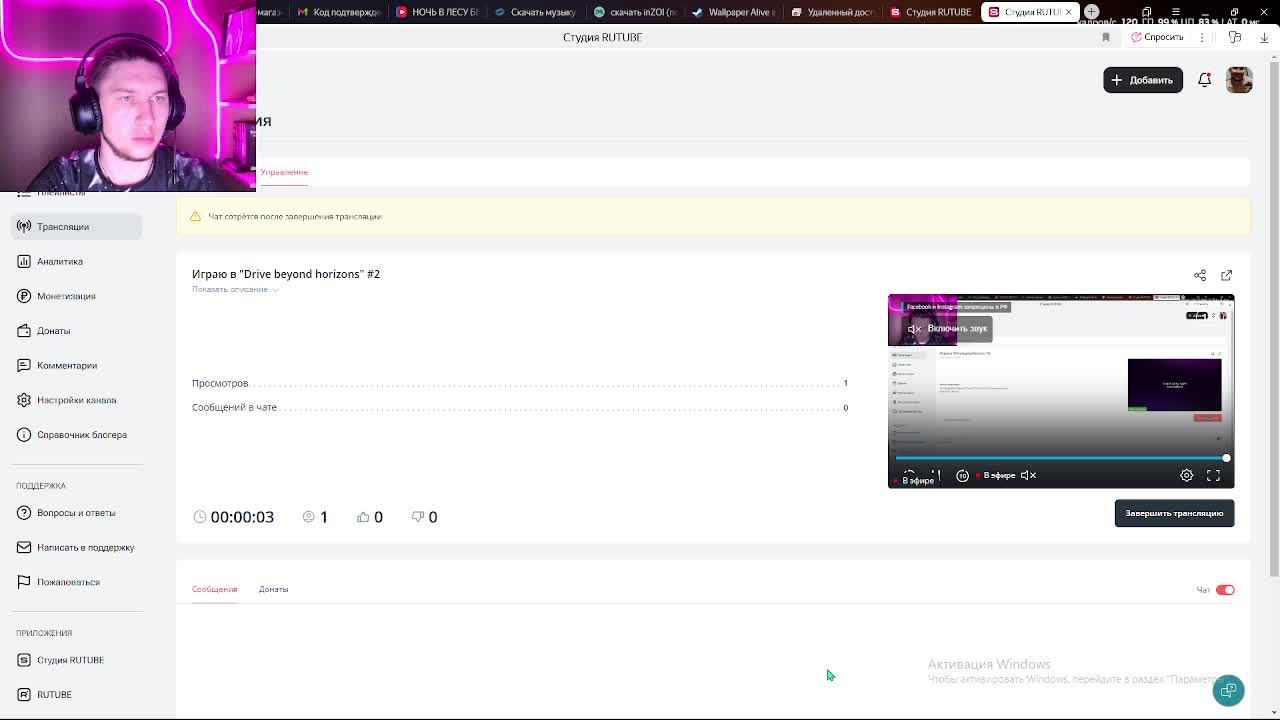
Task: Switch to Код подтверждения Gmail tab
Action: click(x=338, y=12)
